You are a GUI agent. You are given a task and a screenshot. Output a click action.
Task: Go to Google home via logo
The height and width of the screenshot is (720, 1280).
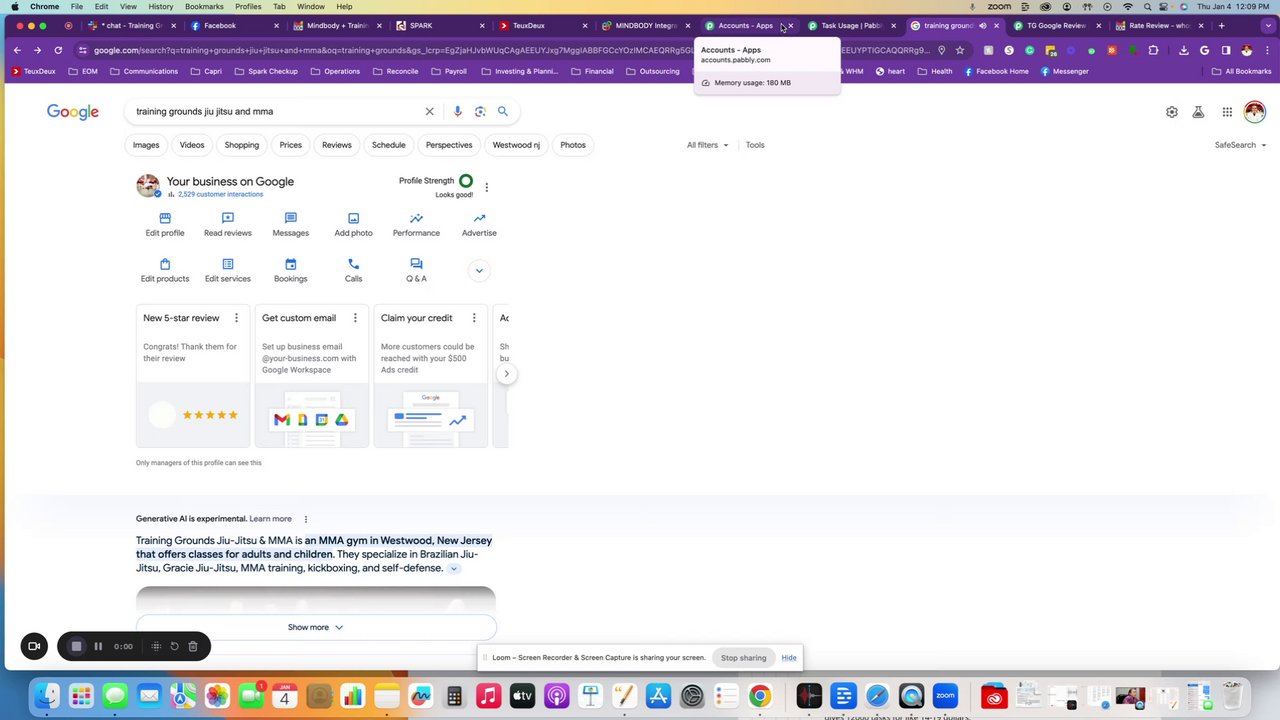tap(73, 112)
